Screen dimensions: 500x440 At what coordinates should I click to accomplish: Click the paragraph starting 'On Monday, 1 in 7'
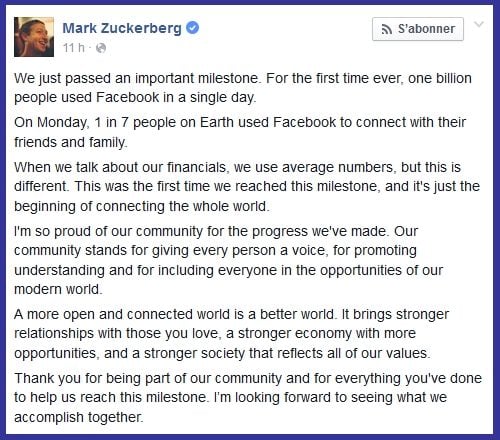tap(240, 132)
